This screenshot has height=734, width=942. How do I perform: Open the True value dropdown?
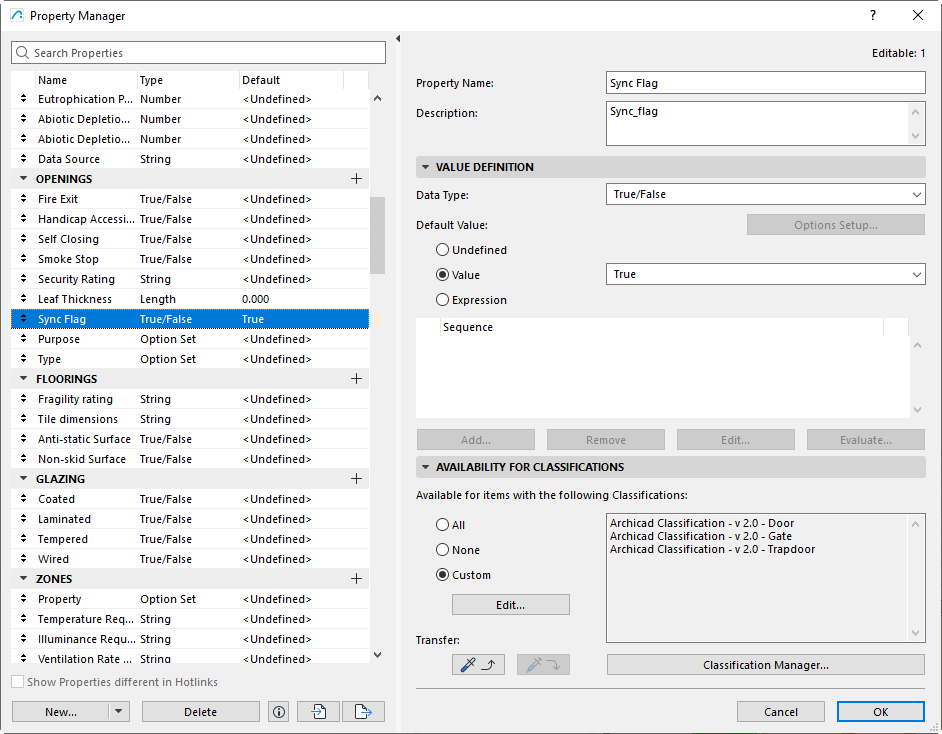pyautogui.click(x=765, y=274)
